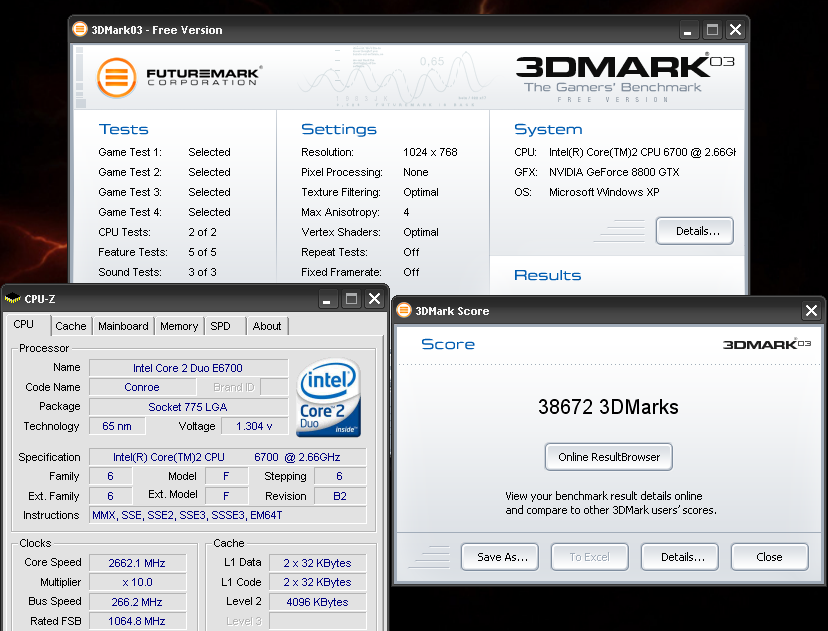Image resolution: width=828 pixels, height=631 pixels.
Task: Open the About tab in CPU-Z
Action: coord(267,326)
